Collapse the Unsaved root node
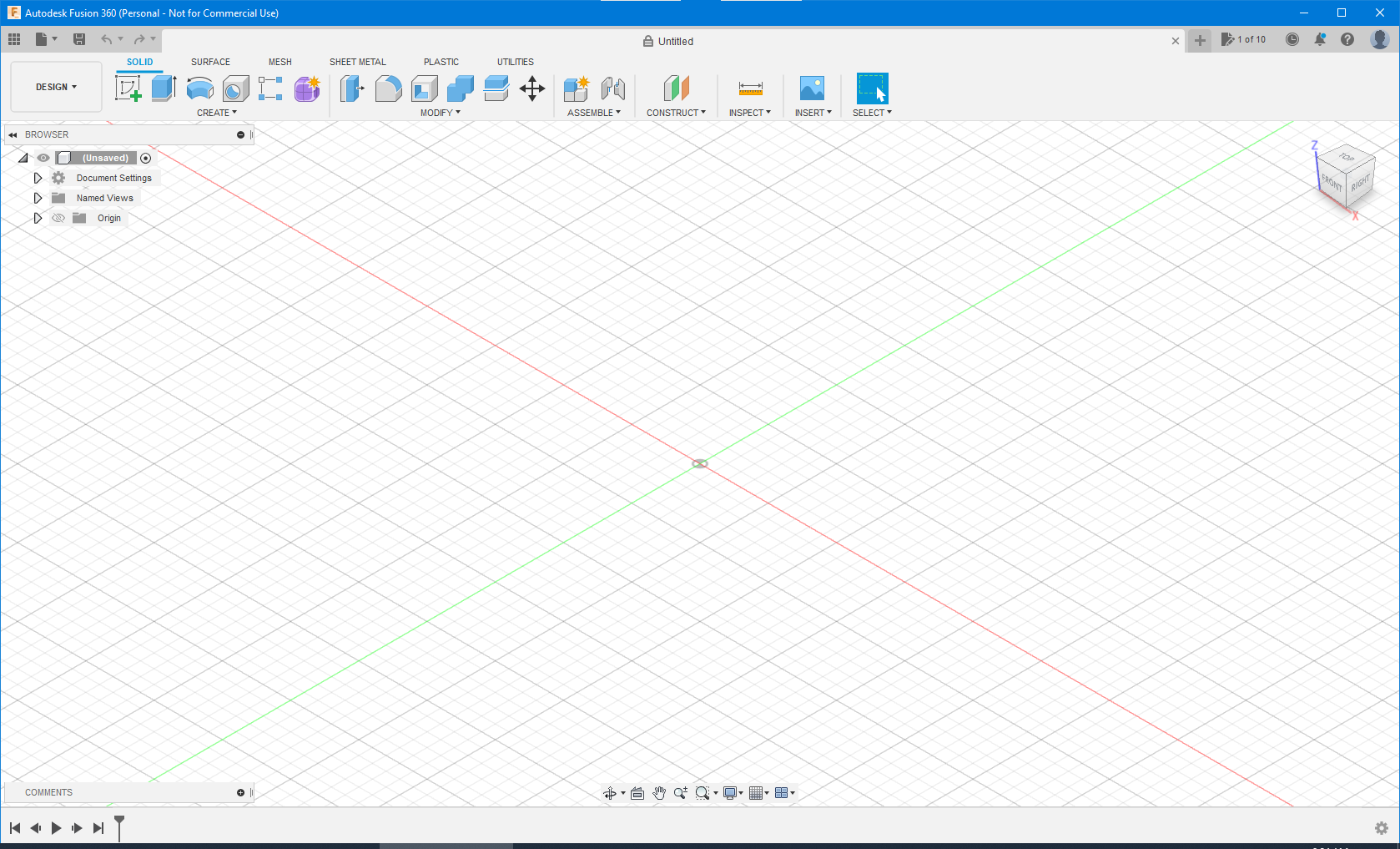1400x849 pixels. (23, 158)
